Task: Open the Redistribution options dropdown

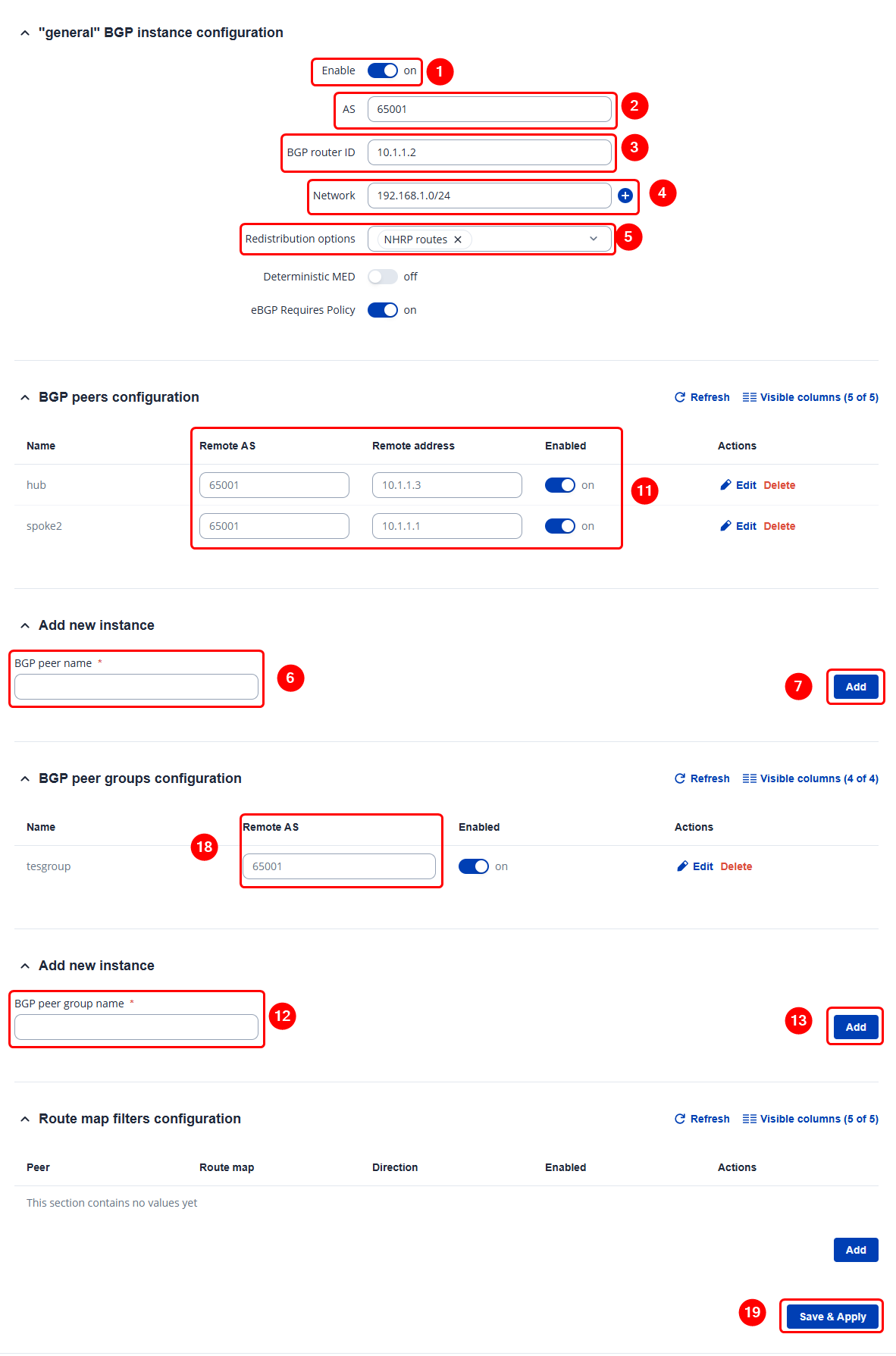Action: pyautogui.click(x=594, y=239)
